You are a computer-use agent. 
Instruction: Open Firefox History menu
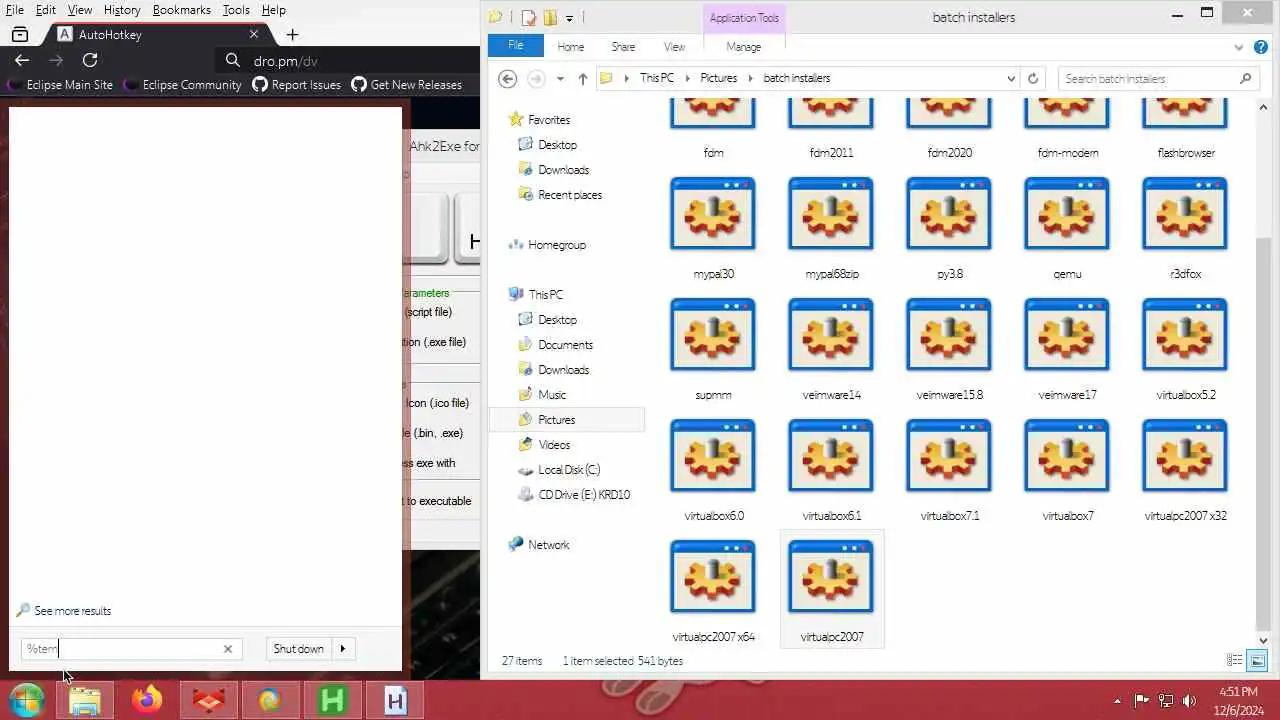pos(122,10)
